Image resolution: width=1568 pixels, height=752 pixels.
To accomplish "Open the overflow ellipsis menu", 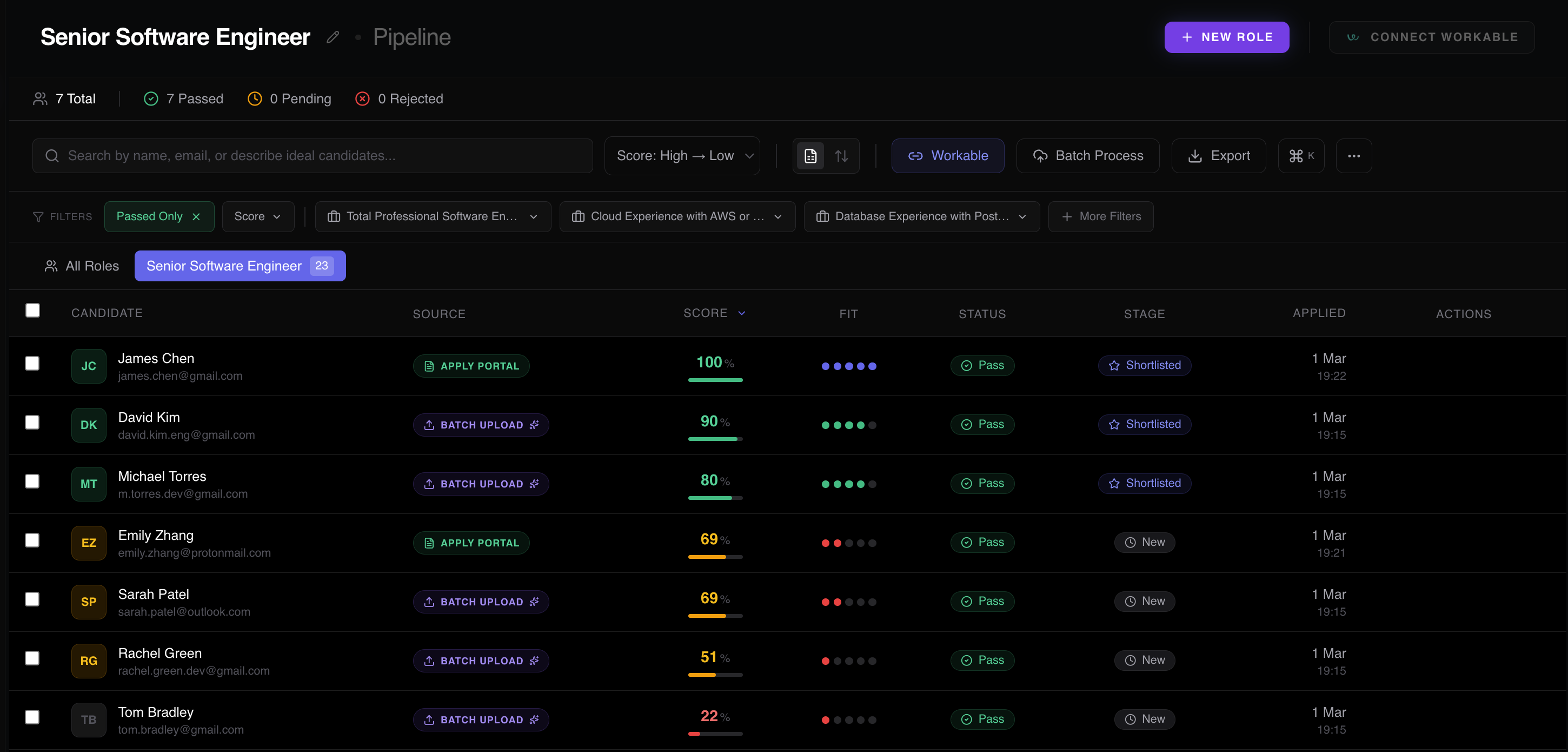I will click(x=1354, y=156).
